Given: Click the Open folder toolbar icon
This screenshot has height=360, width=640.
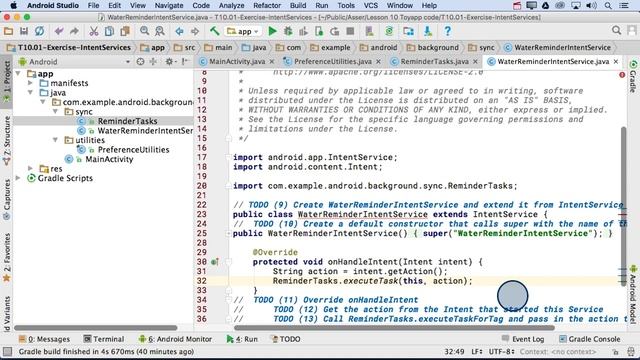Looking at the screenshot, I should point(8,31).
